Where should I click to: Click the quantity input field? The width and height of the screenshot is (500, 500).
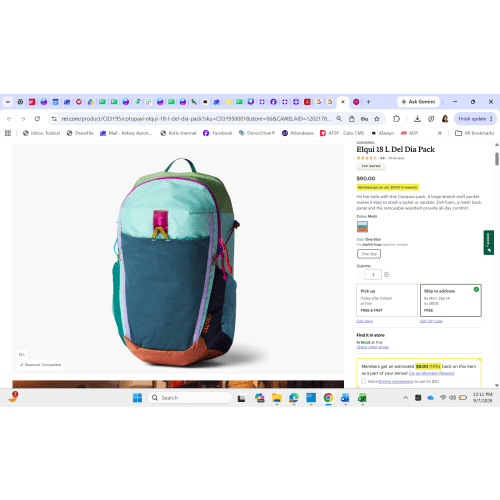pos(373,275)
